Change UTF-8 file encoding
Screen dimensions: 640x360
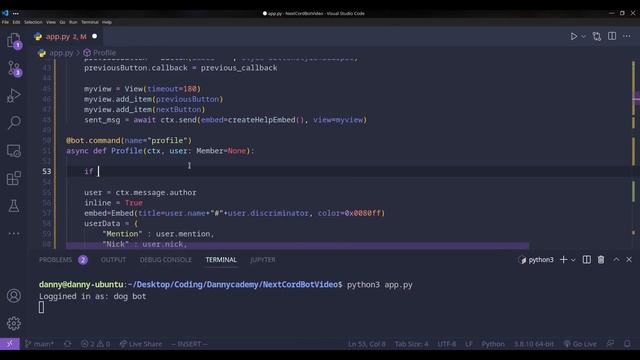pyautogui.click(x=447, y=344)
